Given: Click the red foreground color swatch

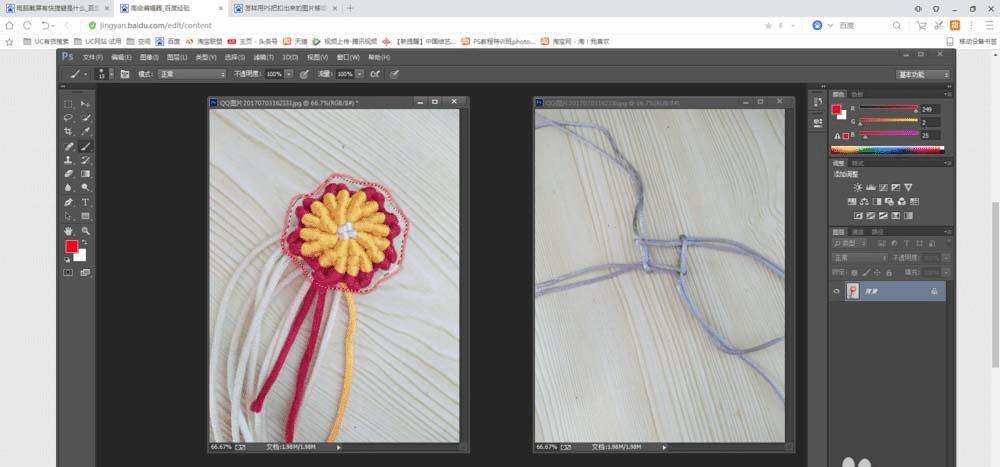Looking at the screenshot, I should coord(71,246).
